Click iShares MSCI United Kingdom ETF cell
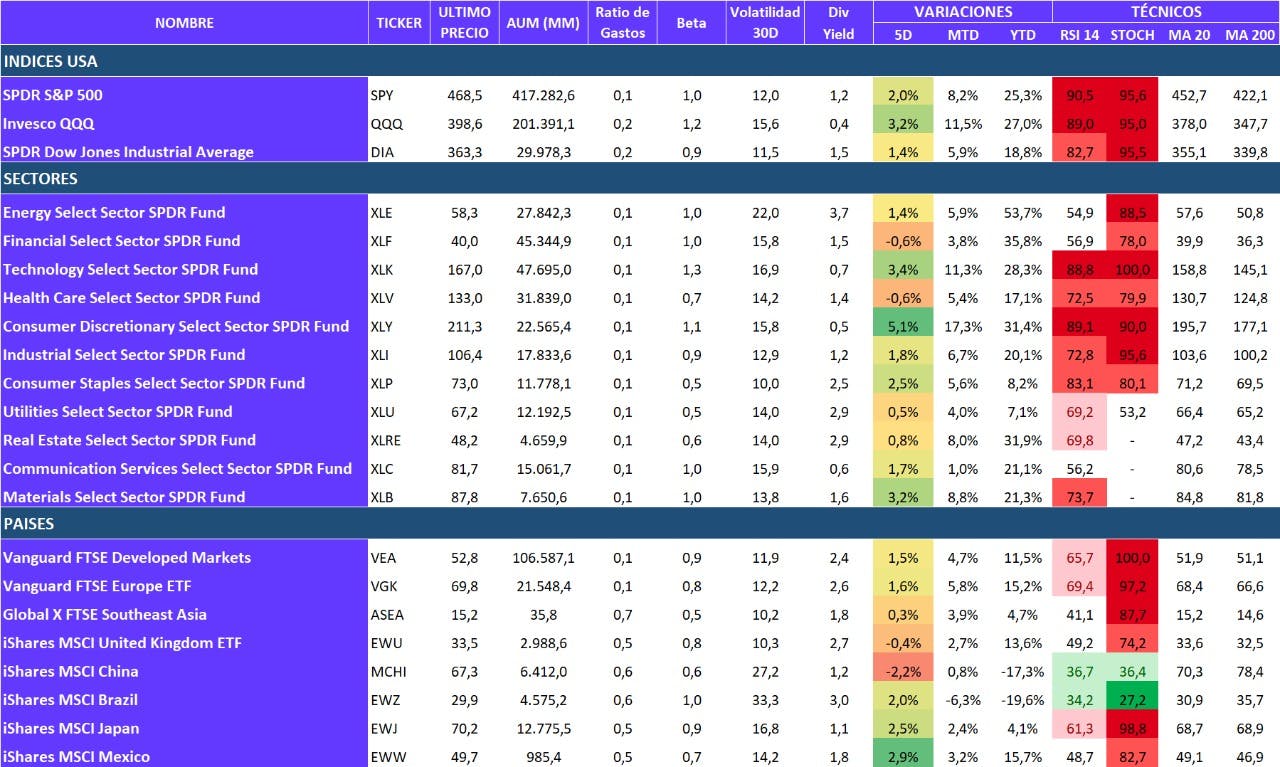The image size is (1280, 767). pyautogui.click(x=184, y=643)
